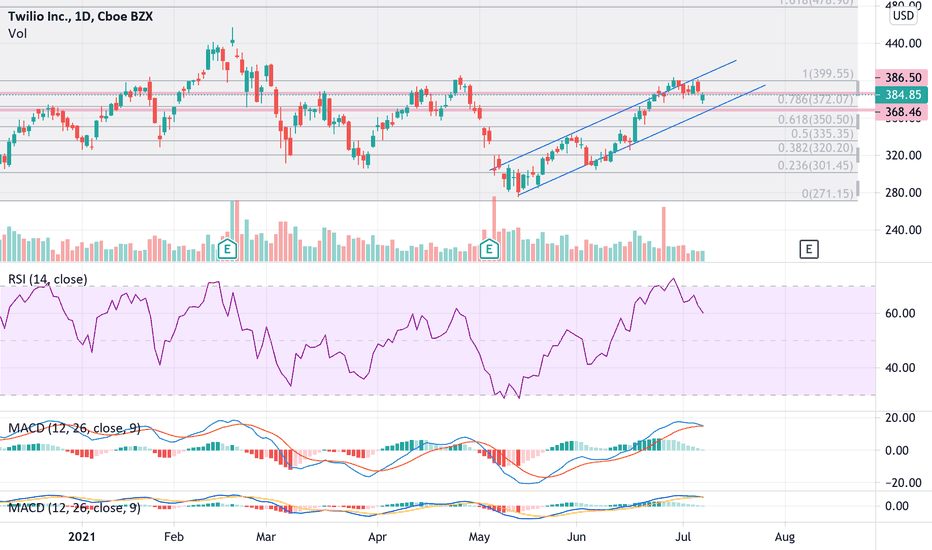The height and width of the screenshot is (550, 932).
Task: Click the pink 368.46 price level tag
Action: (903, 112)
